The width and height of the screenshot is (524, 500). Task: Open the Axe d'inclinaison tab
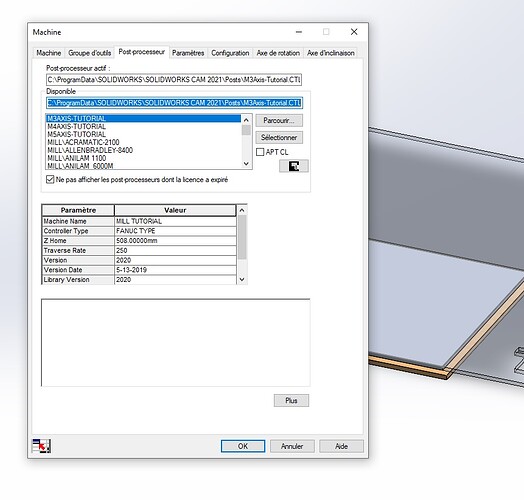[x=331, y=53]
